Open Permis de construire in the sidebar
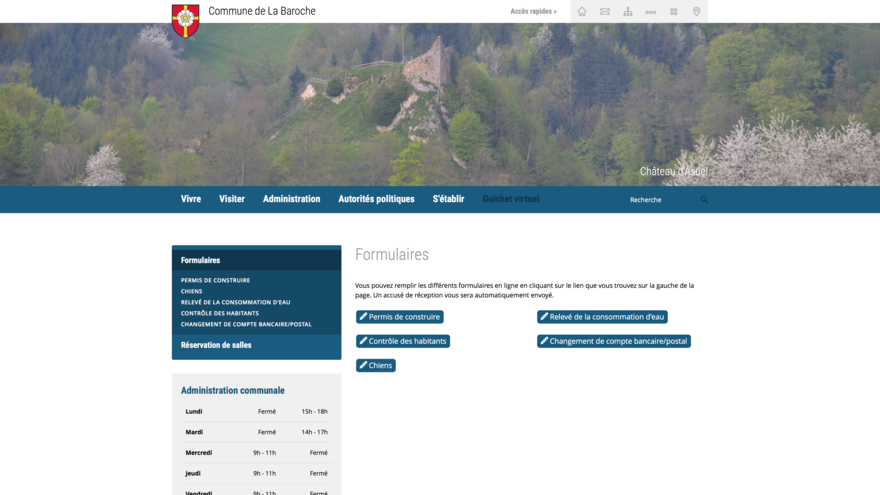 pos(216,280)
